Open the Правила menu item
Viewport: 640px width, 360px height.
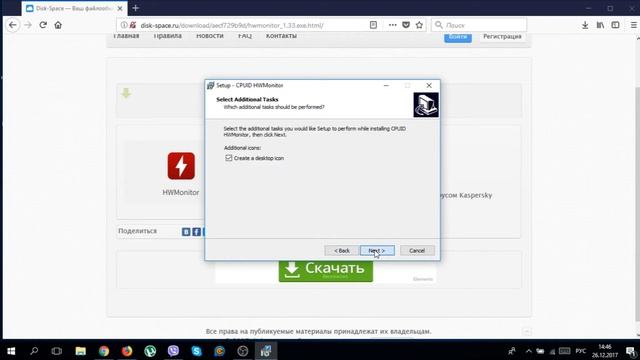pos(168,36)
